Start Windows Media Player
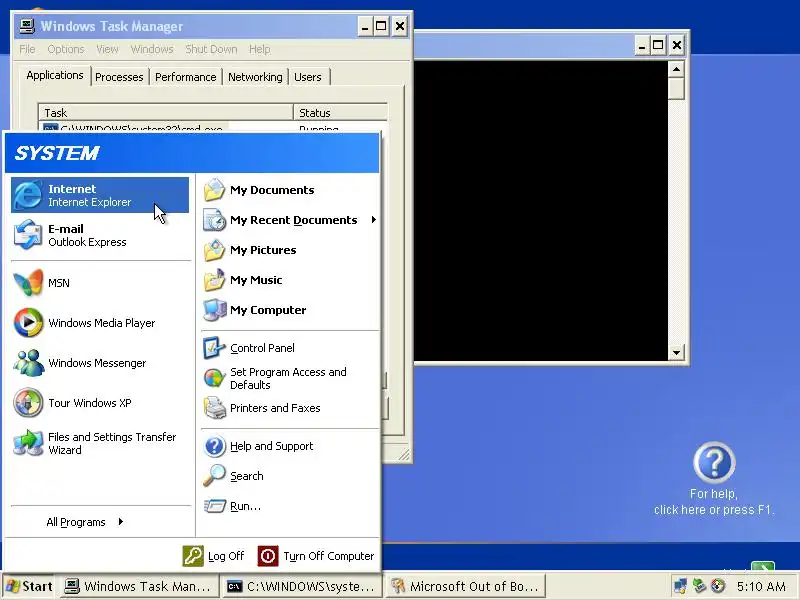The height and width of the screenshot is (600, 800). [x=100, y=323]
